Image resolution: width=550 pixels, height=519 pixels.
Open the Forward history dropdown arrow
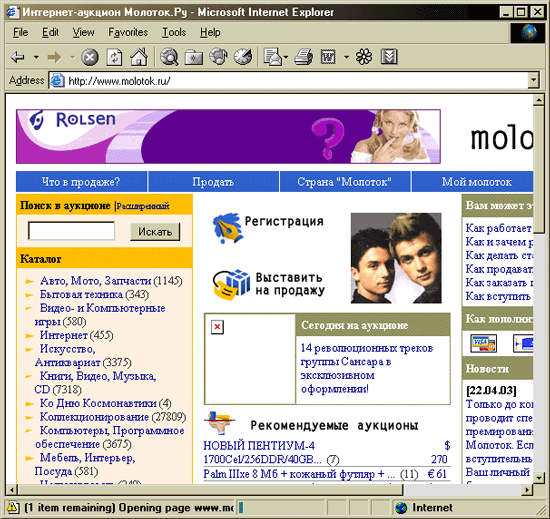tap(73, 57)
